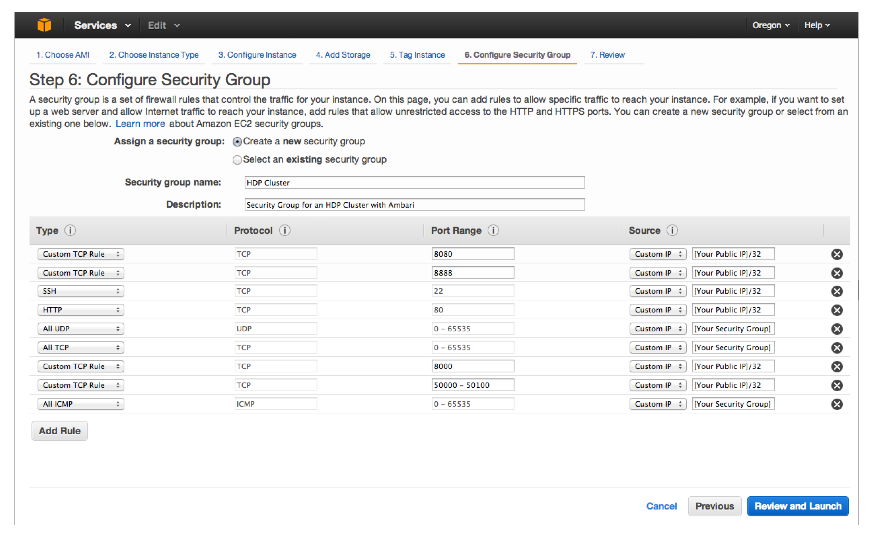878x549 pixels.
Task: Click the AWS orange cube logo
Action: tap(44, 25)
